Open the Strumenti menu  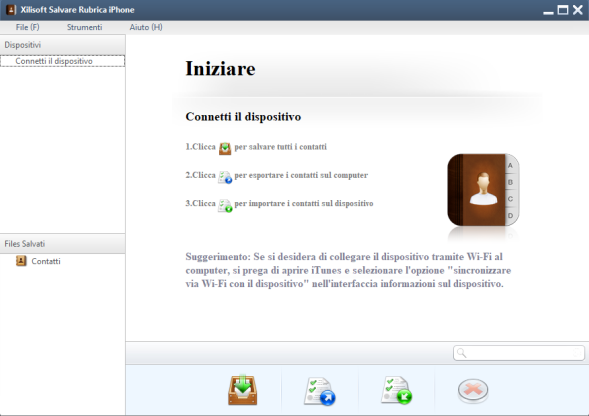85,27
